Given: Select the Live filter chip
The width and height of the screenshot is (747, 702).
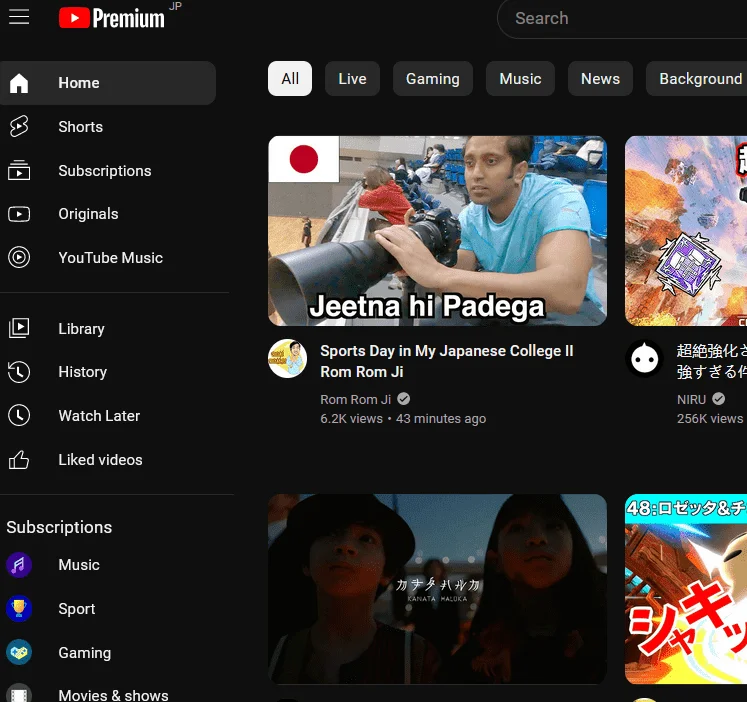Looking at the screenshot, I should tap(353, 79).
